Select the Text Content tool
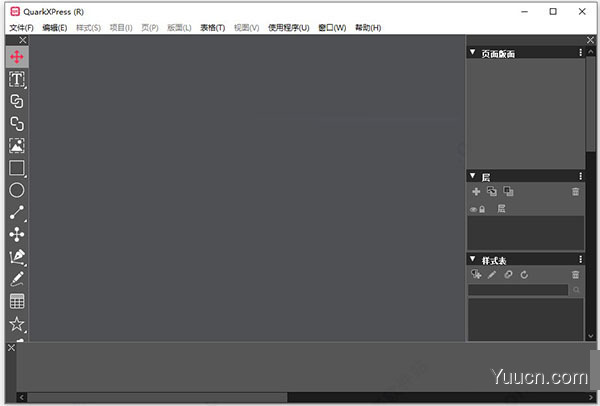Viewport: 600px width, 406px height. 17,79
